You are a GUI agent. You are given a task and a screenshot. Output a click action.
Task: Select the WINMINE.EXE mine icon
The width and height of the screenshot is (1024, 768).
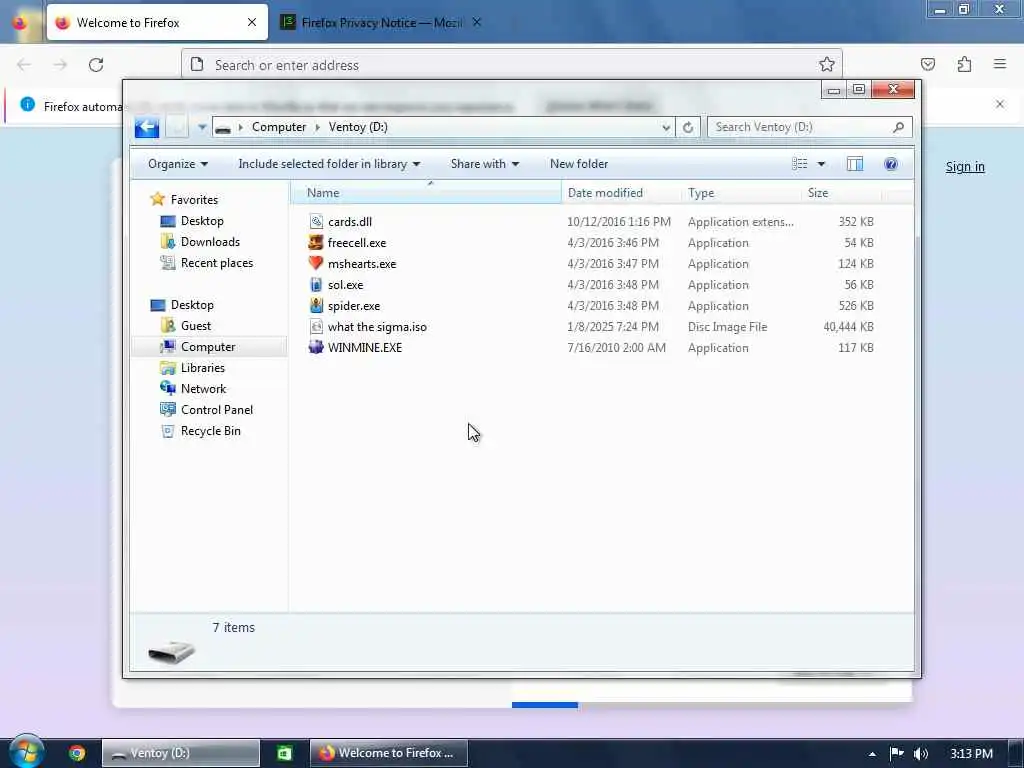coord(316,347)
